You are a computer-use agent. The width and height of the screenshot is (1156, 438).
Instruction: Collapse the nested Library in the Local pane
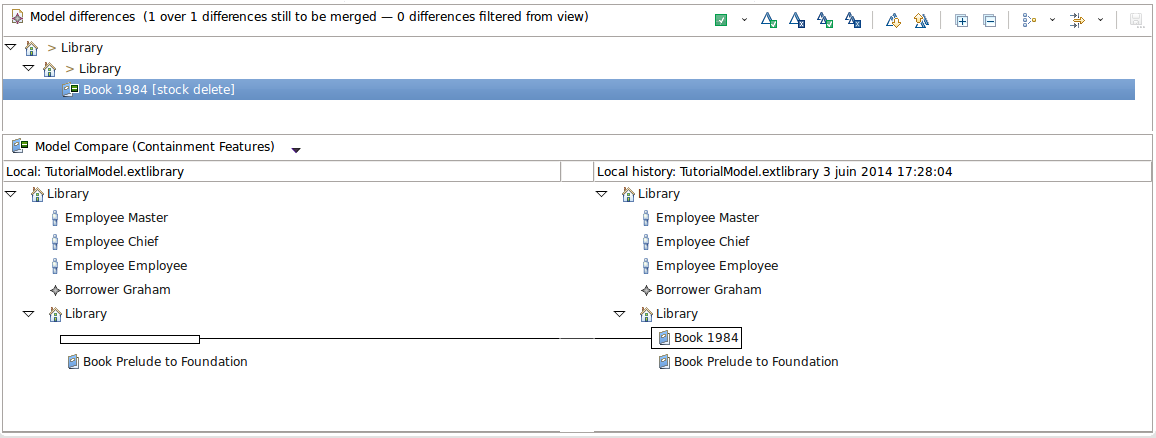coord(29,314)
